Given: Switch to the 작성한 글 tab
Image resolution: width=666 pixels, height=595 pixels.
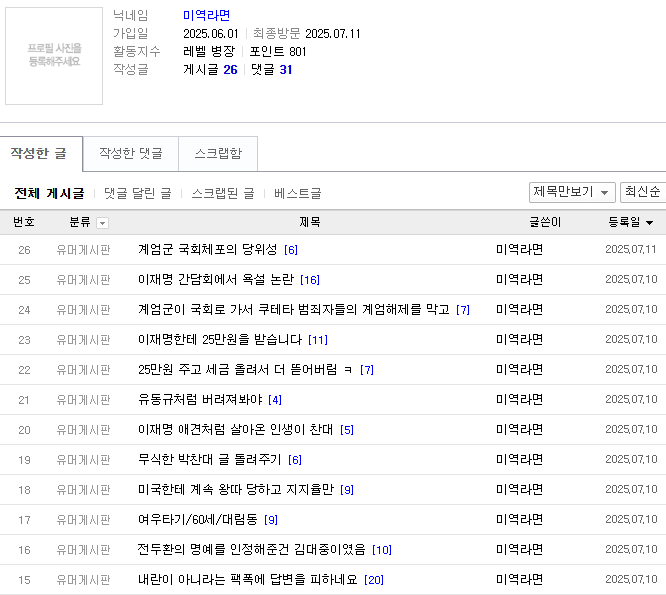Looking at the screenshot, I should point(41,154).
